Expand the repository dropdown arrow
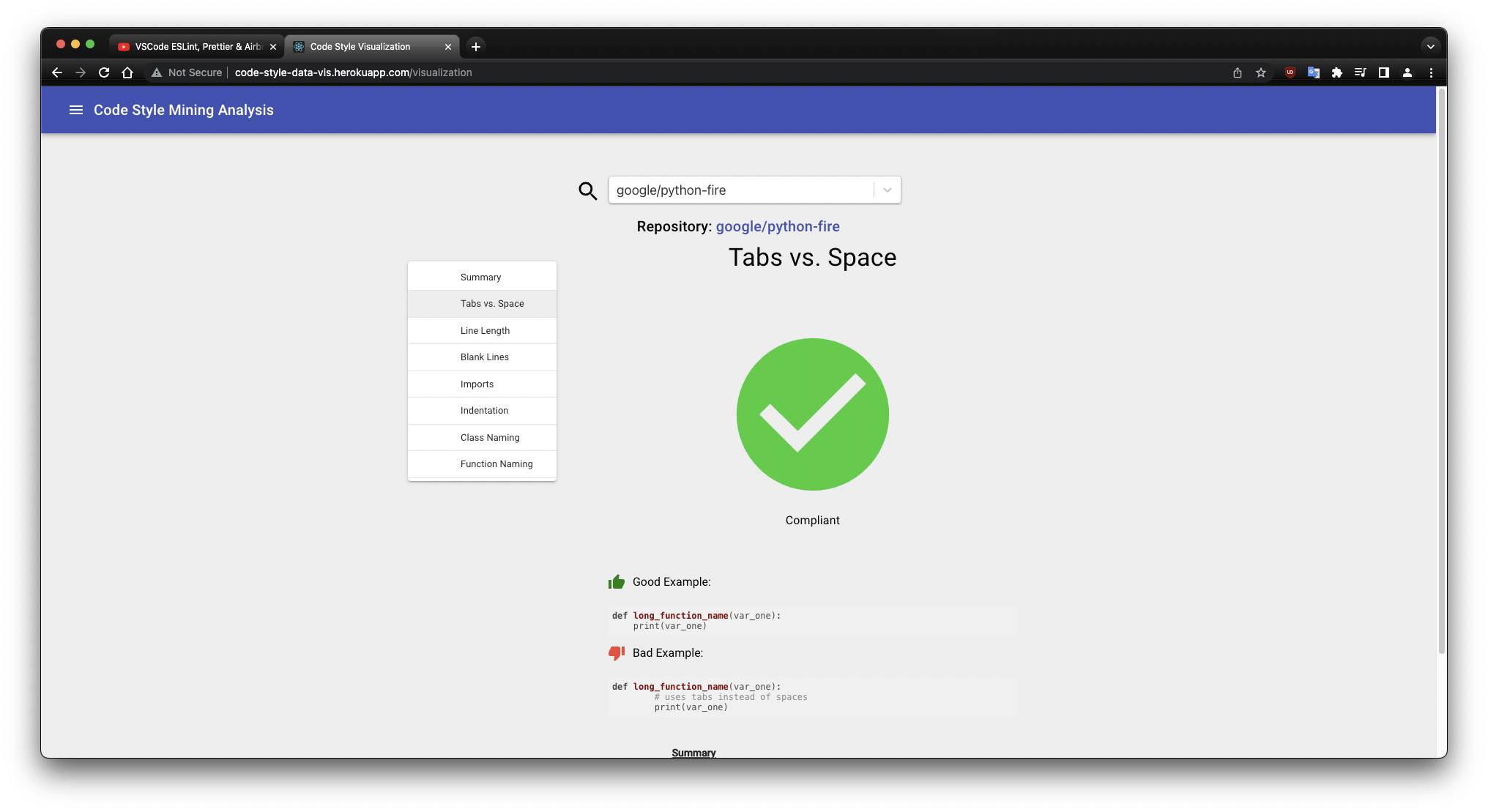The height and width of the screenshot is (812, 1488). coord(887,190)
